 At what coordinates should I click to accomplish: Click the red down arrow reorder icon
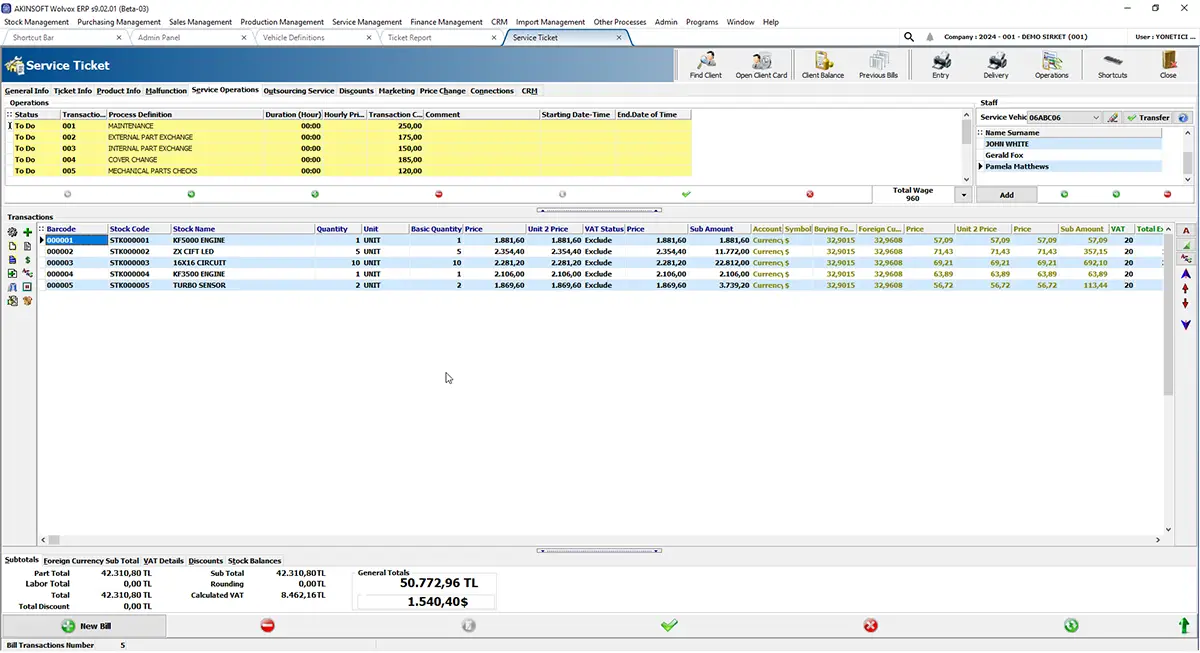1186,303
